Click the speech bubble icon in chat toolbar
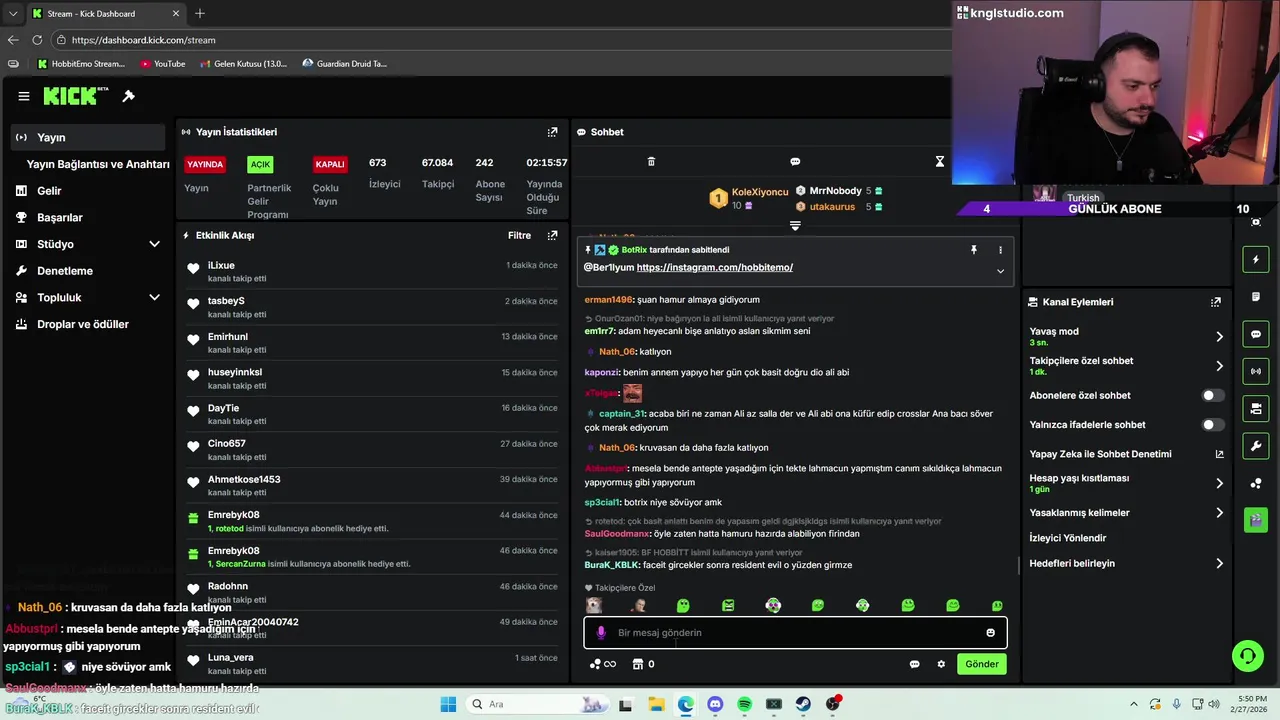This screenshot has height=720, width=1280. (x=795, y=162)
